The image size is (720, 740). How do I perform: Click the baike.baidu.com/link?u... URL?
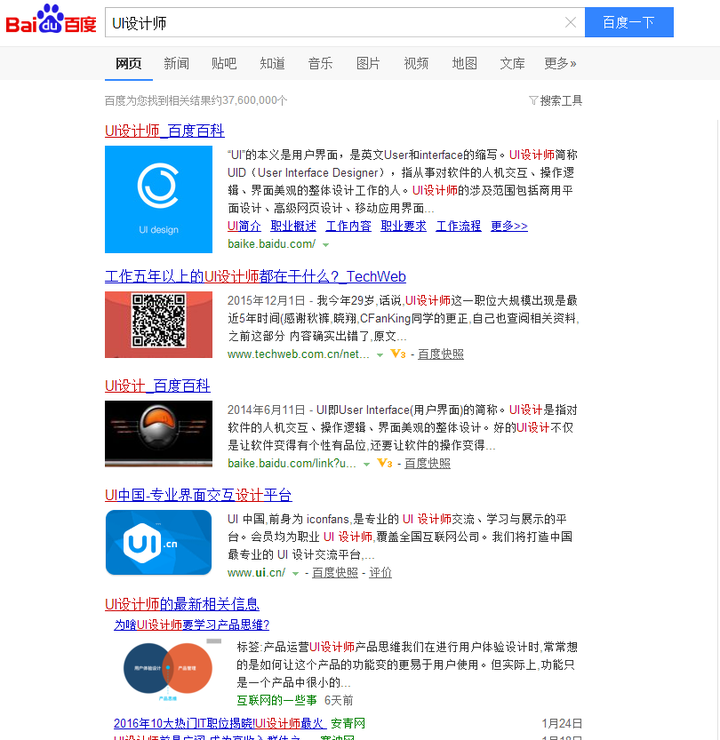[x=292, y=463]
